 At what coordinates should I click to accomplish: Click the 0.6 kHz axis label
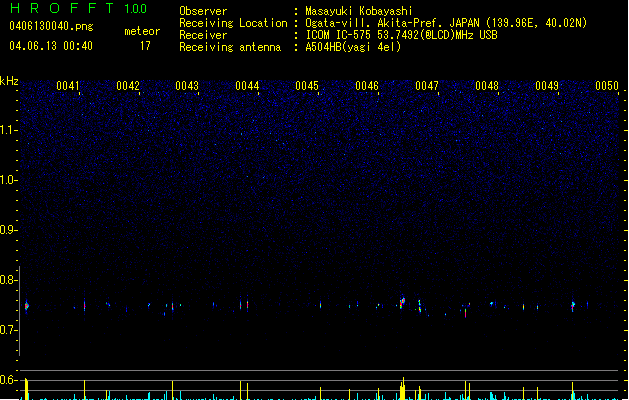(8, 380)
